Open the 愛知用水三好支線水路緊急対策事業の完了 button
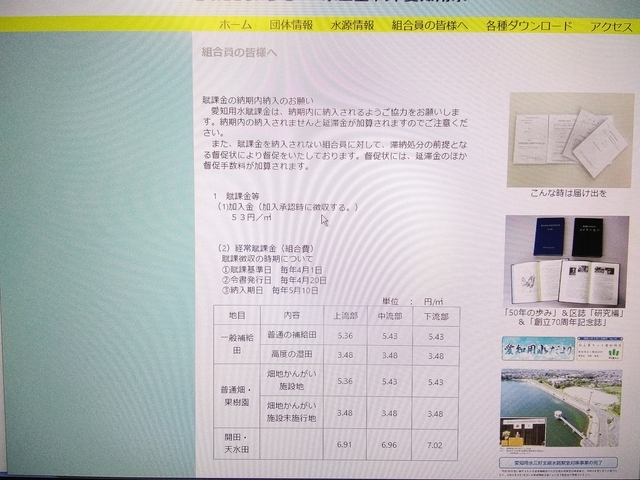This screenshot has height=480, width=640. pos(558,463)
